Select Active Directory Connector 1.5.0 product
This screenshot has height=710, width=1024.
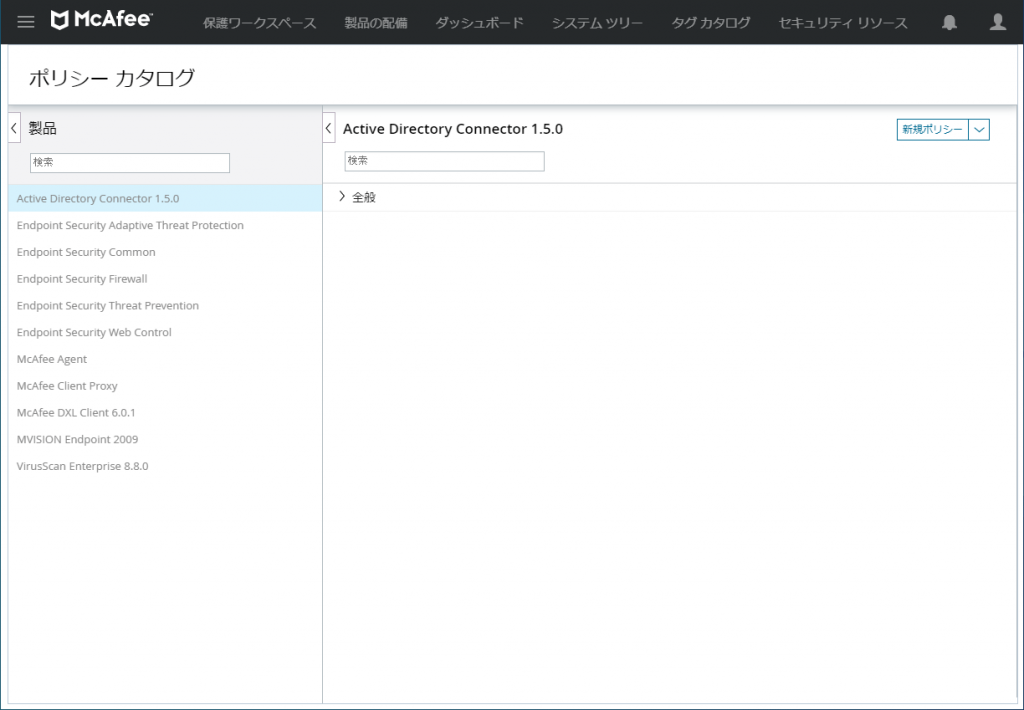pos(165,198)
